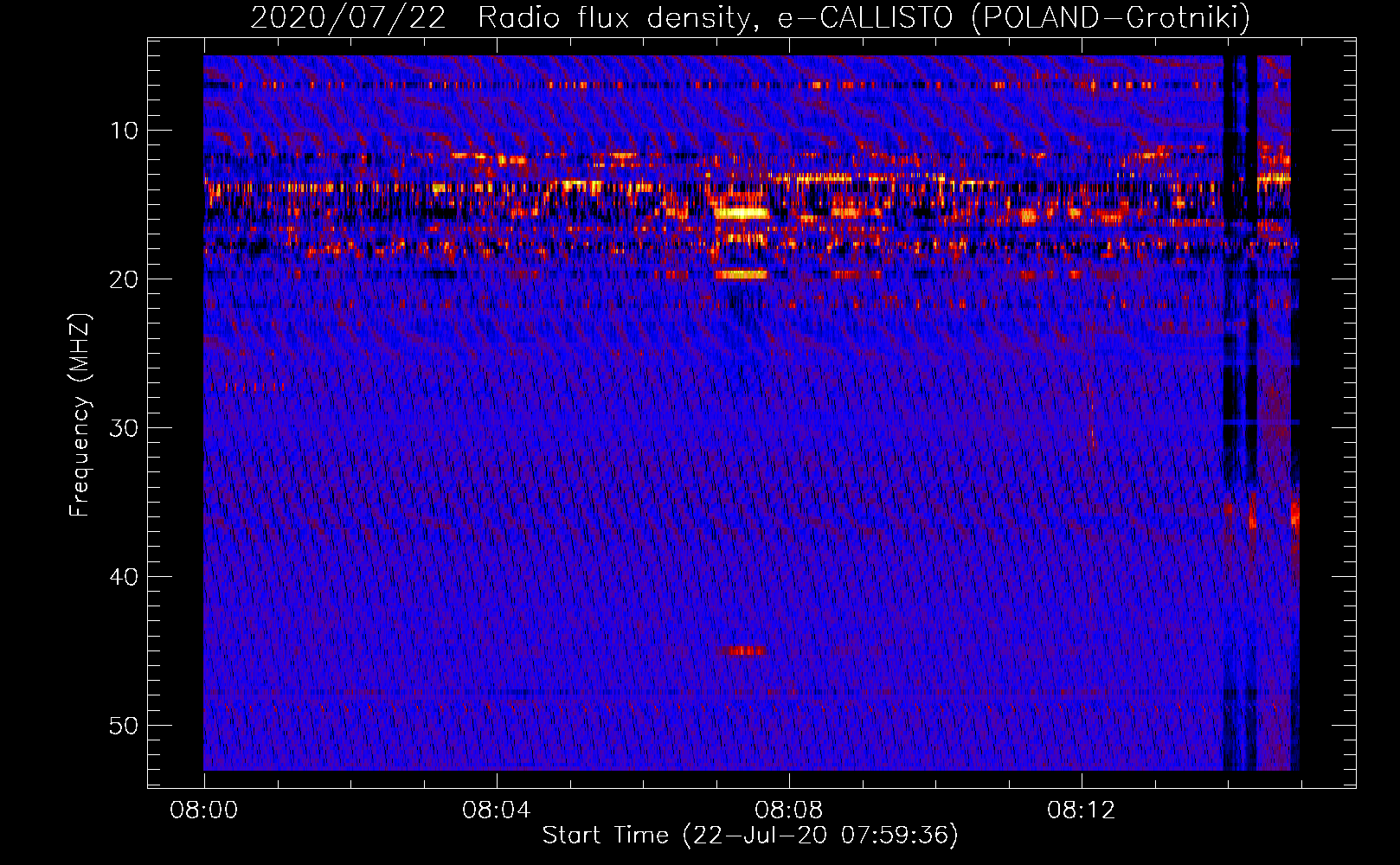The height and width of the screenshot is (865, 1400).
Task: Click the 40 MHz frequency tick label
Action: (124, 577)
